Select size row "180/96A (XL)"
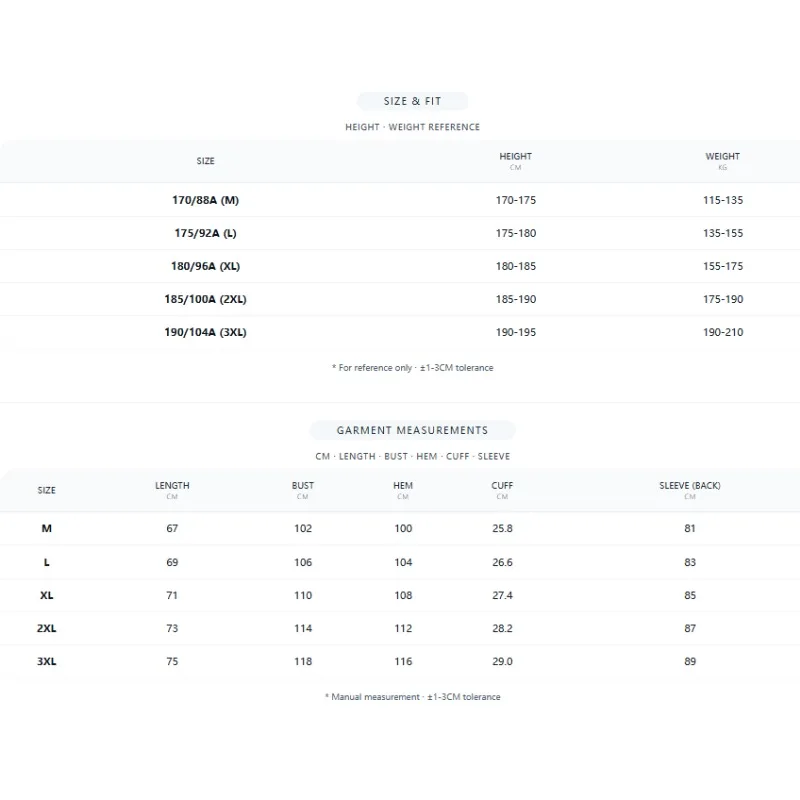Viewport: 800px width, 800px height. (x=205, y=266)
